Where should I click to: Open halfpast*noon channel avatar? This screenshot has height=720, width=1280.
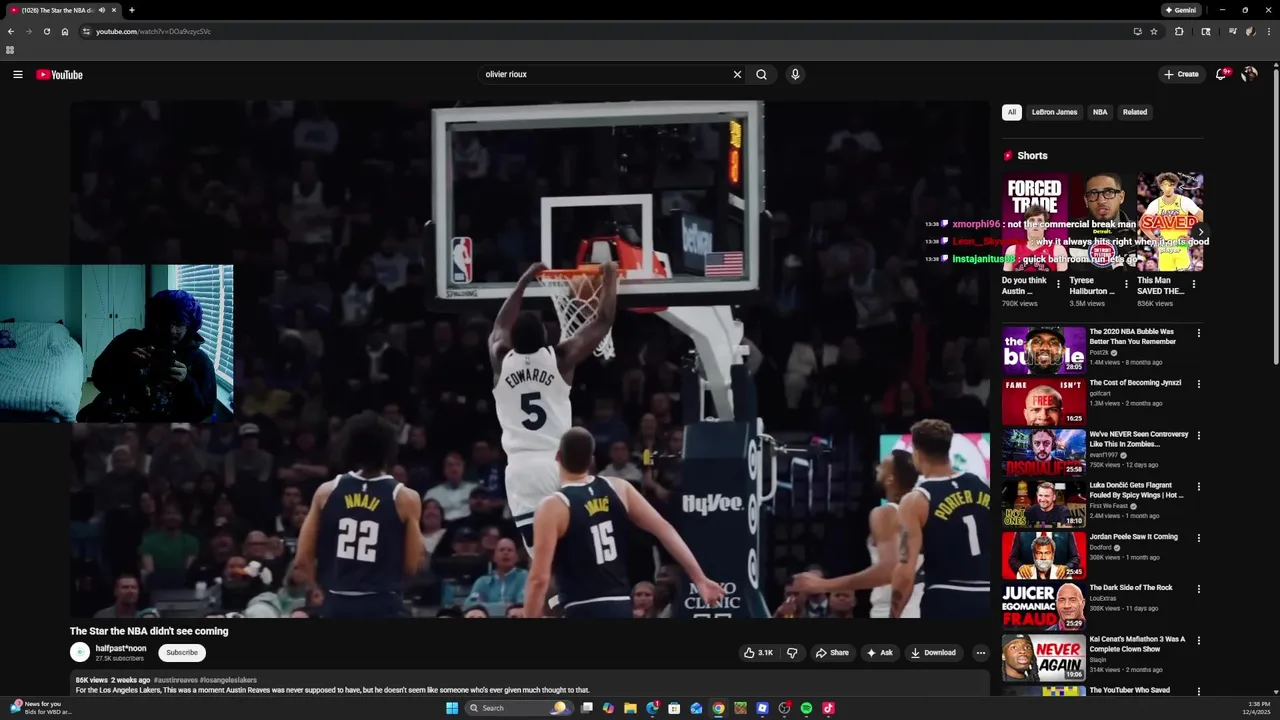tap(80, 653)
